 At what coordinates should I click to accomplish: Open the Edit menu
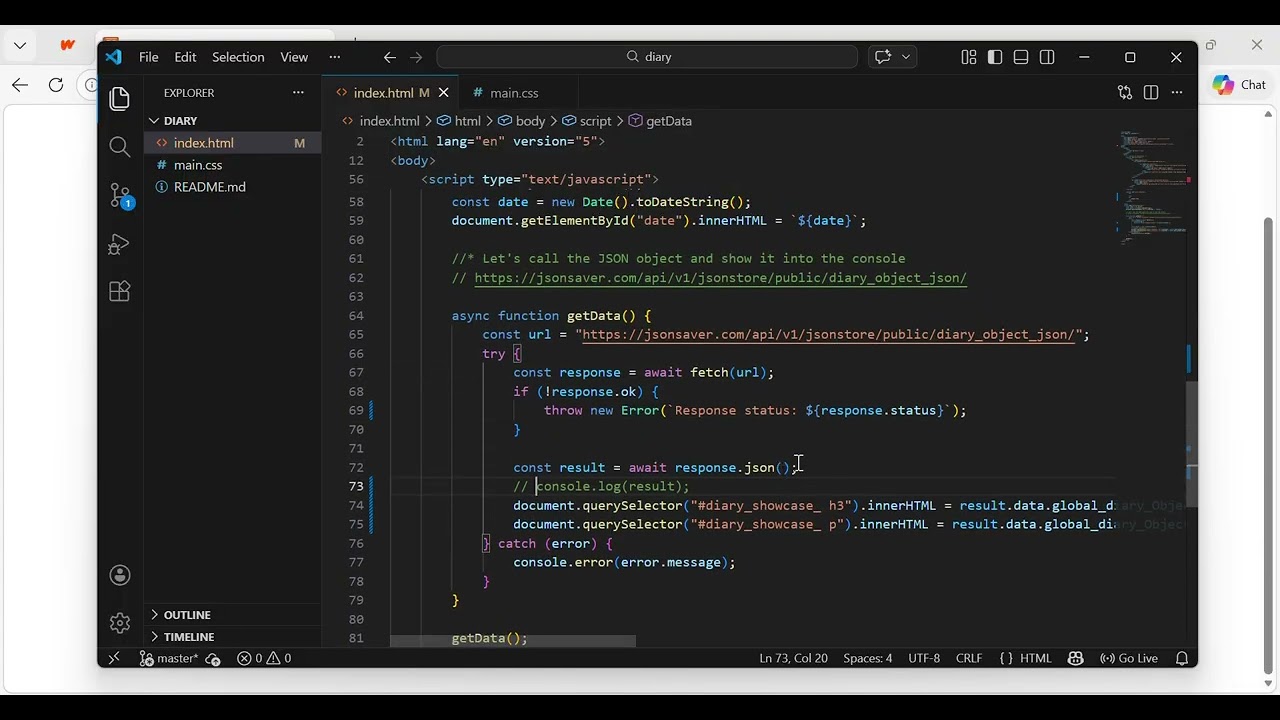[185, 57]
